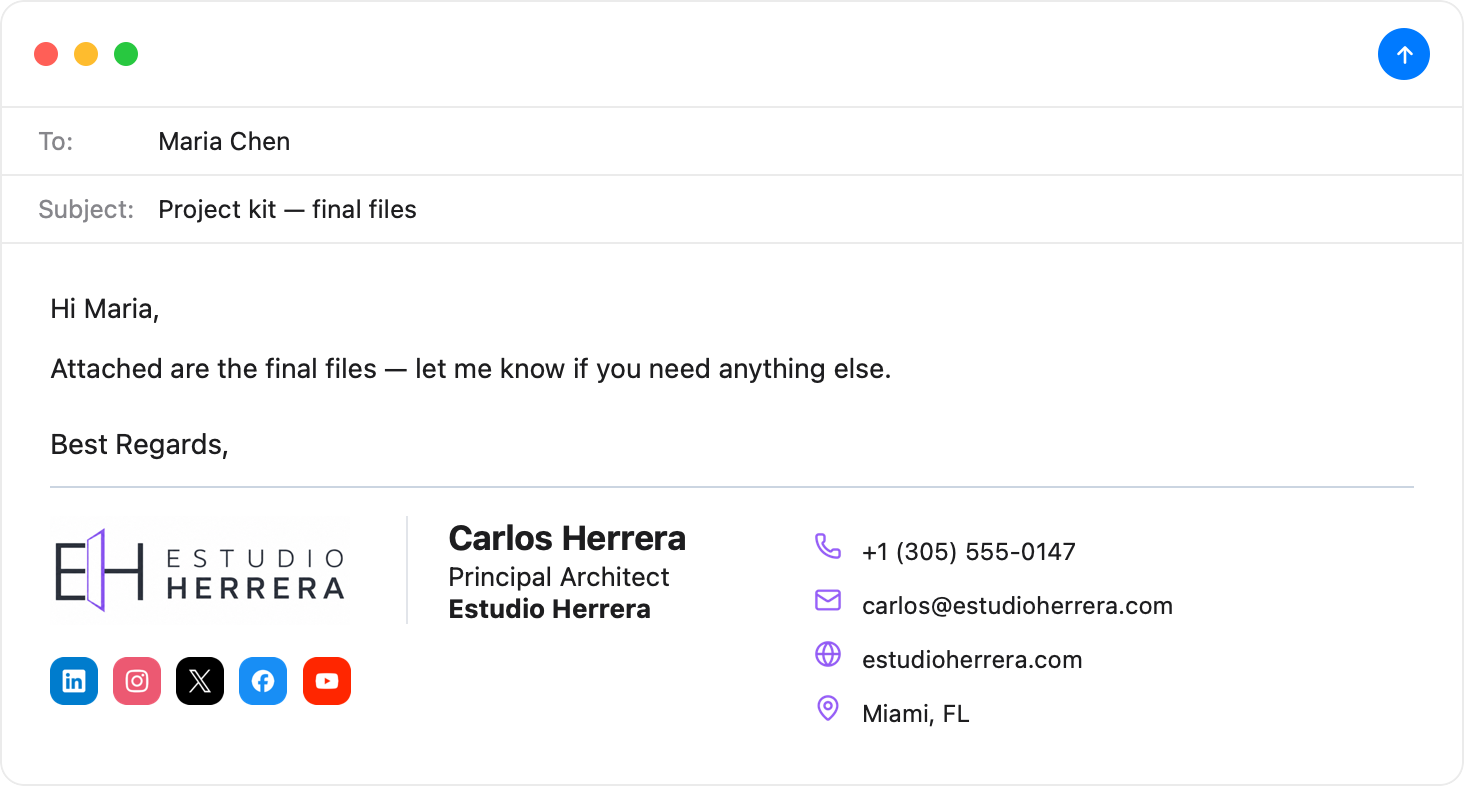1464x786 pixels.
Task: Click the Estudio Herrera logo image
Action: pyautogui.click(x=199, y=570)
